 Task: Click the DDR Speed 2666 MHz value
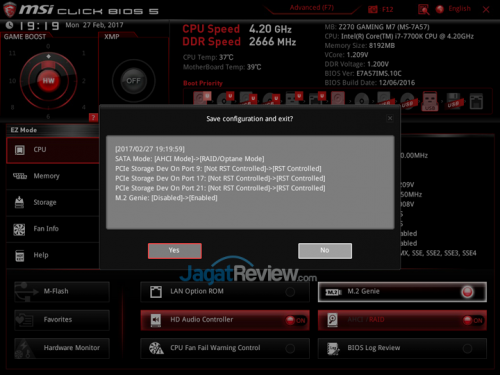pyautogui.click(x=273, y=42)
